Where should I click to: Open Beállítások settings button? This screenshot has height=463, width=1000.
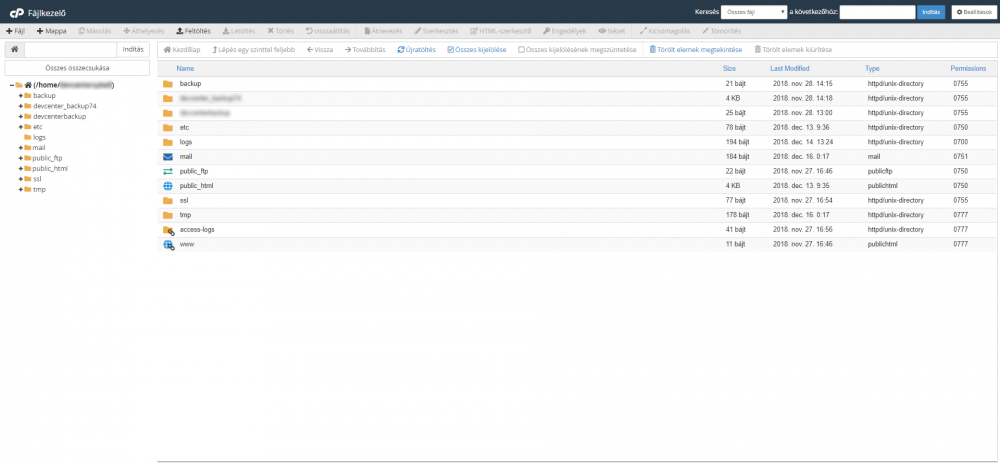point(973,12)
